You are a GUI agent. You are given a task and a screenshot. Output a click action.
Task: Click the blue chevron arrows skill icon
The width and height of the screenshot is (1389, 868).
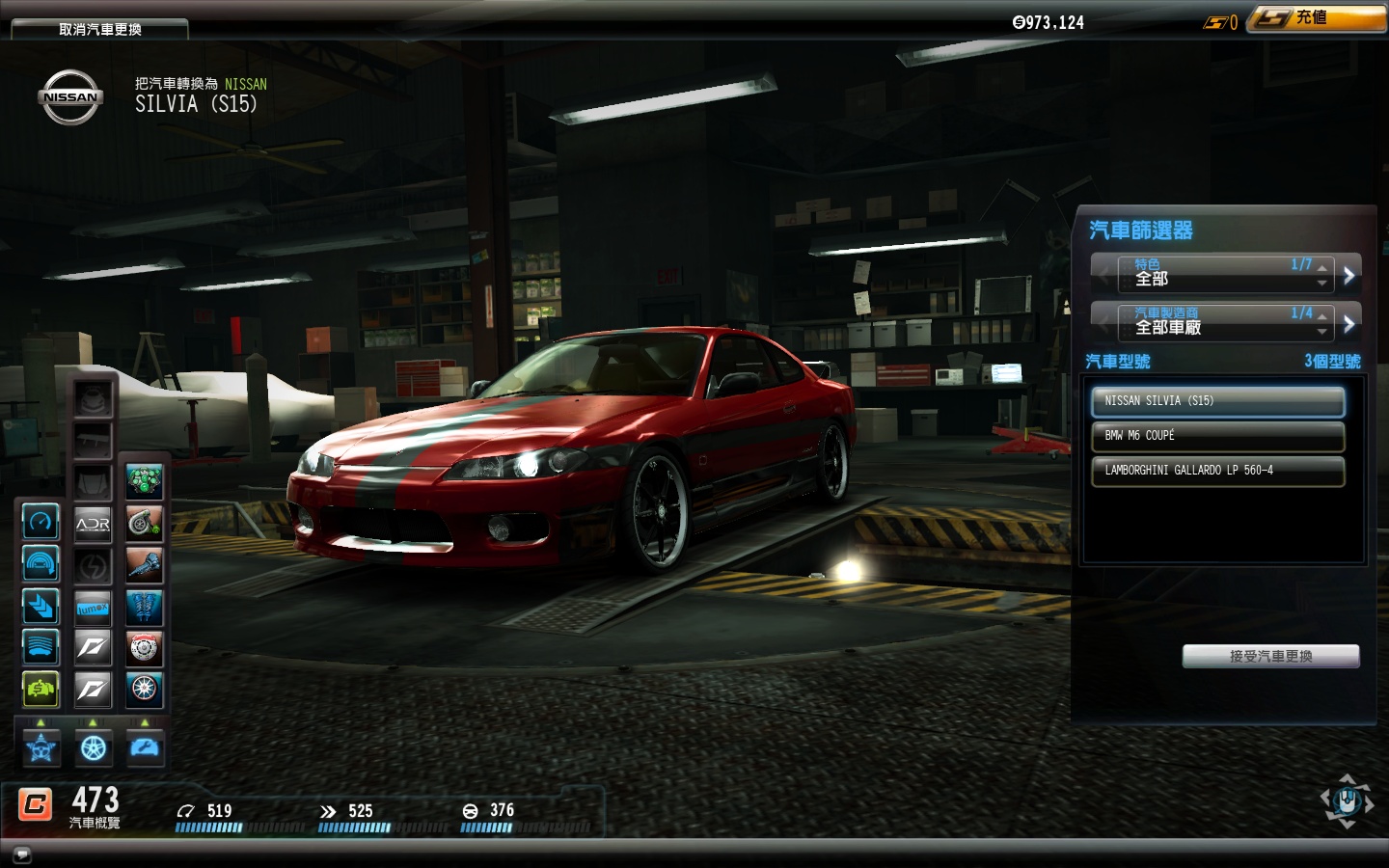click(41, 606)
